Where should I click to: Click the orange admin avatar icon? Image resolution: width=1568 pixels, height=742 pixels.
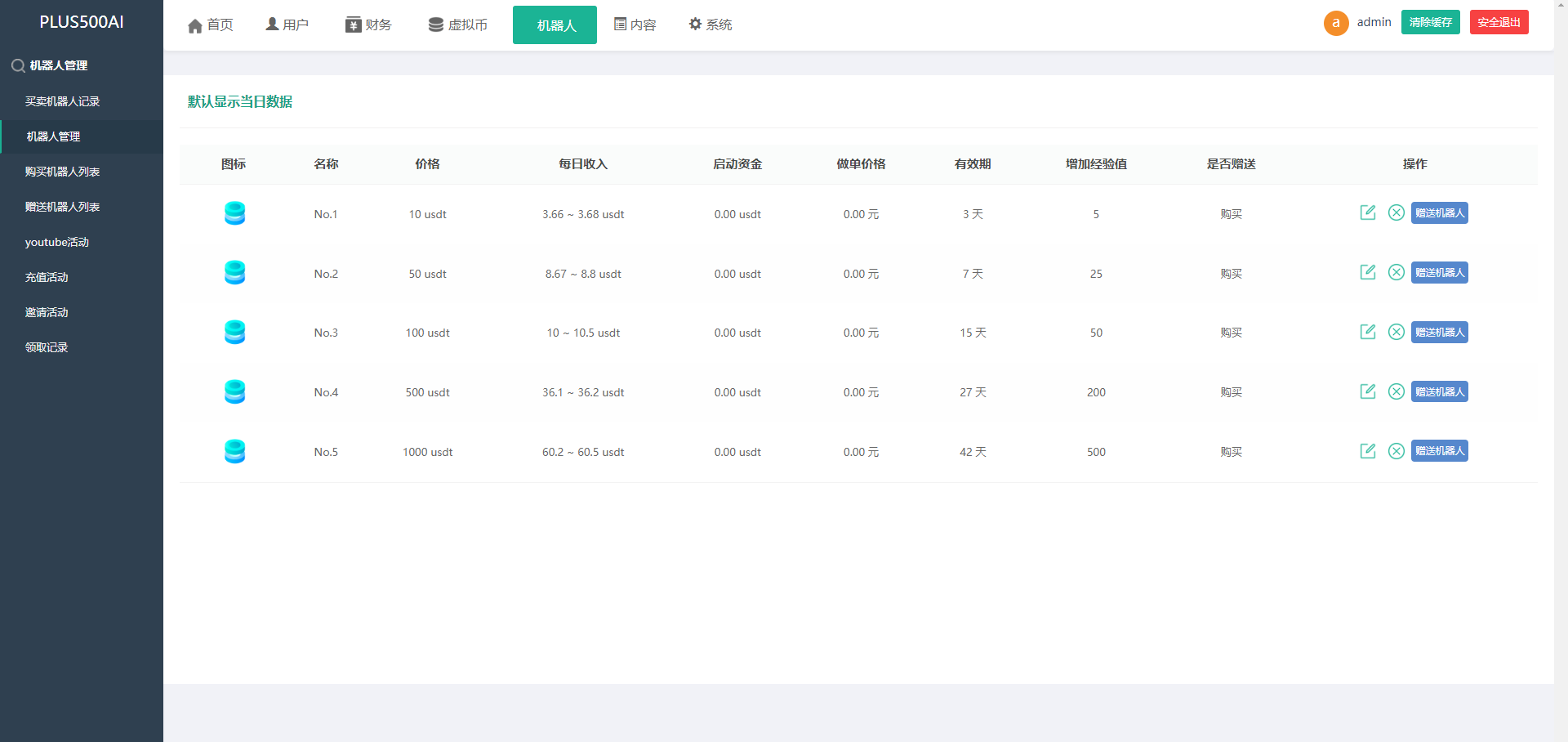tap(1335, 23)
